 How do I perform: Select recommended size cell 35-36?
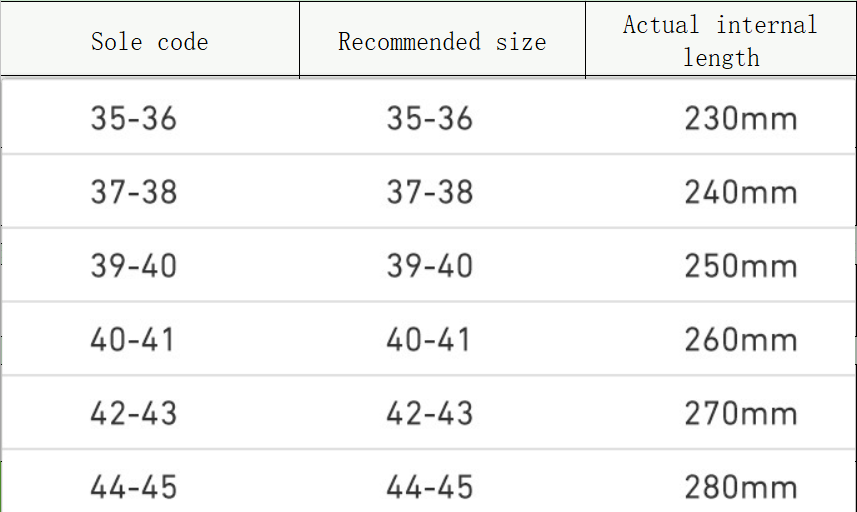(x=429, y=119)
